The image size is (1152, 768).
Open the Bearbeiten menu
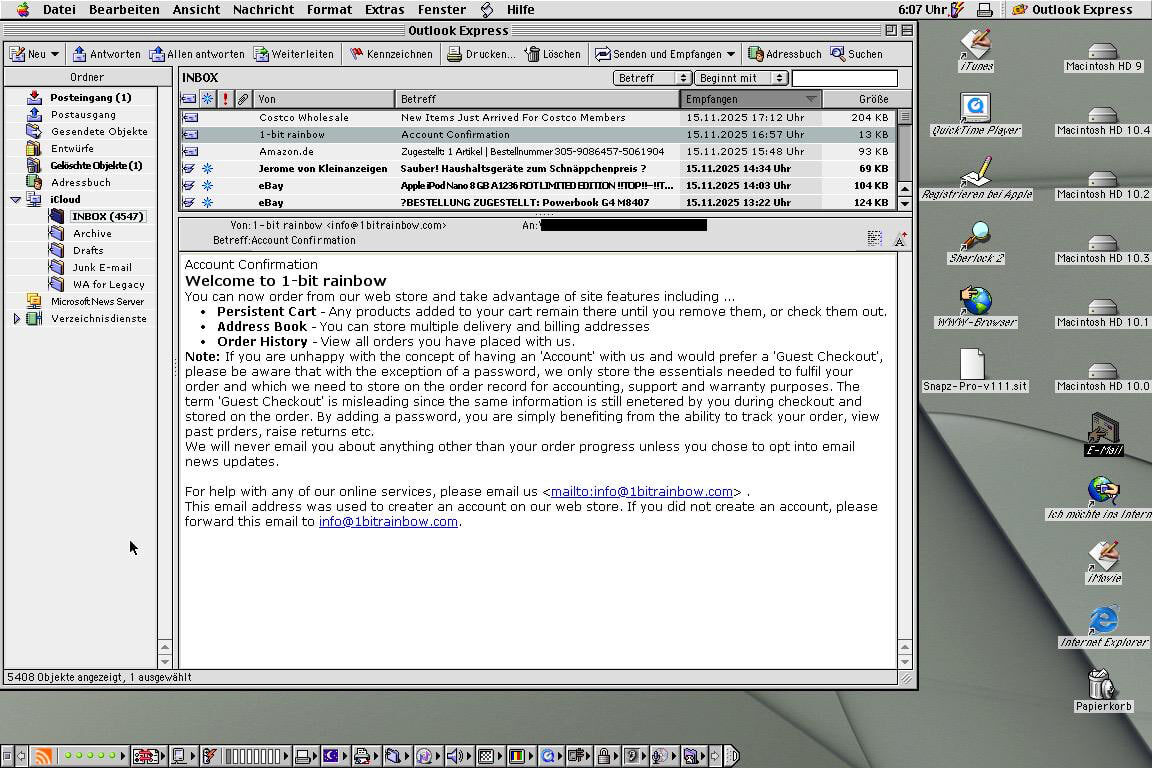tap(124, 10)
